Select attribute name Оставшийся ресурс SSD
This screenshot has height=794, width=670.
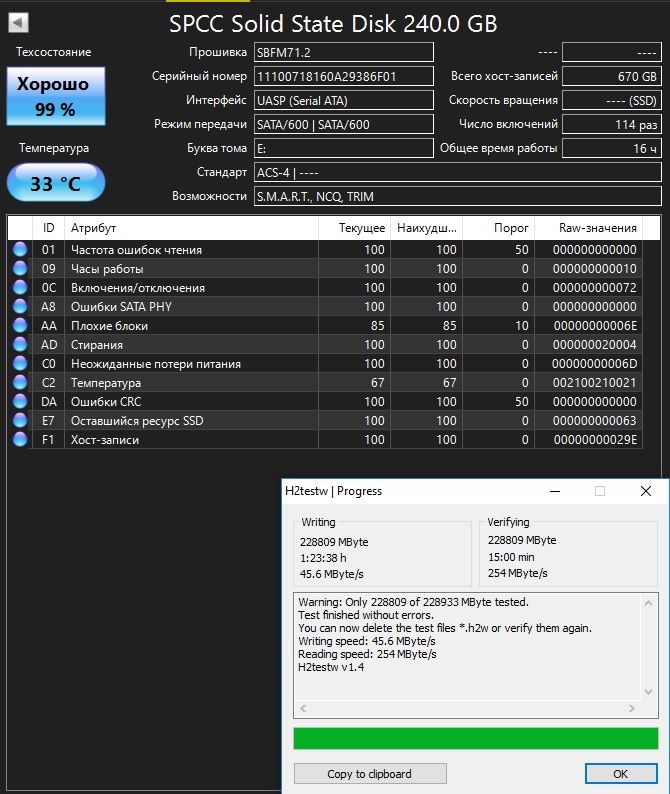pos(137,421)
